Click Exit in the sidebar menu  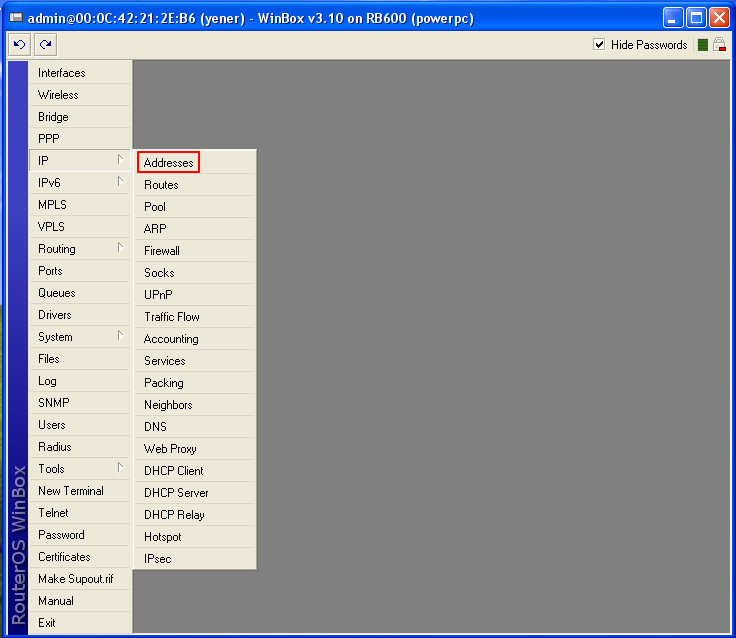click(x=80, y=623)
